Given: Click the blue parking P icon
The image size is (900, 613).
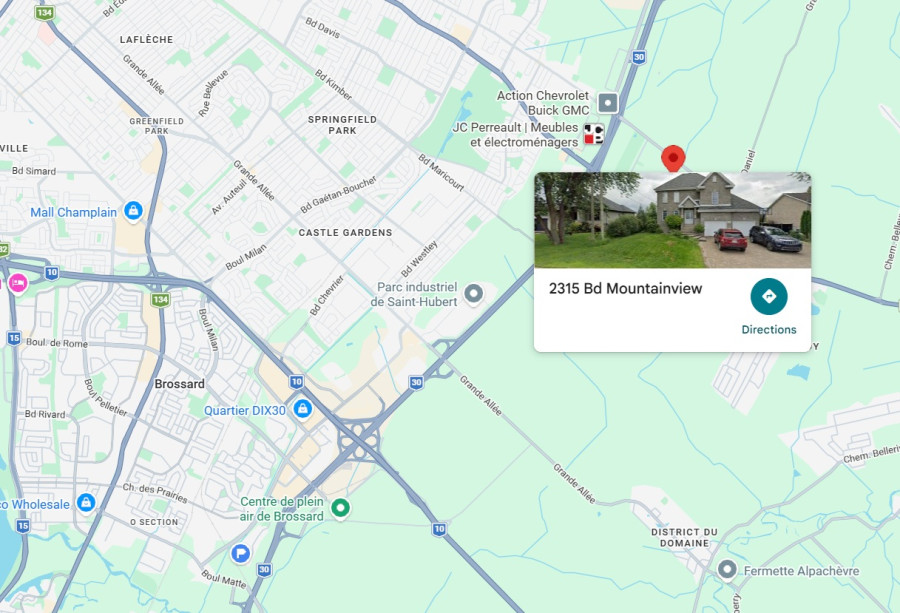Looking at the screenshot, I should click(x=240, y=554).
